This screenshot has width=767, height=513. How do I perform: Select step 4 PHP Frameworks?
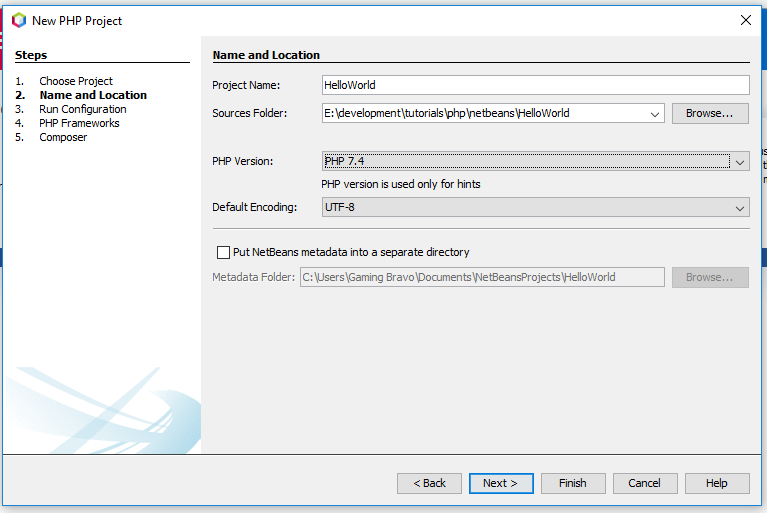tap(79, 123)
